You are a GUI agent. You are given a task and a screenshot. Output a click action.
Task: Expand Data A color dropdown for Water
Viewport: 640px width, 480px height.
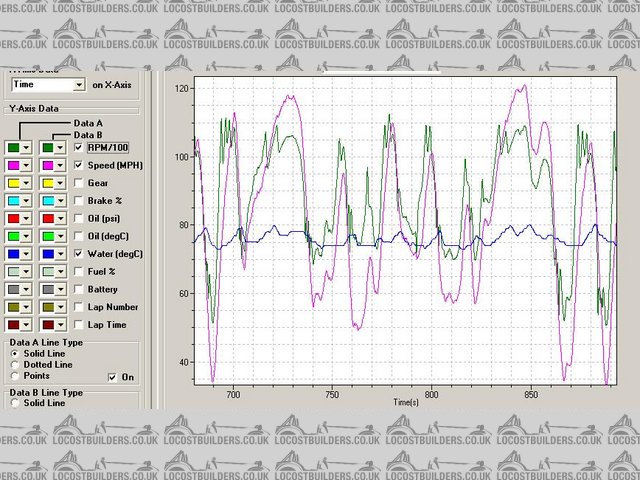[x=27, y=254]
